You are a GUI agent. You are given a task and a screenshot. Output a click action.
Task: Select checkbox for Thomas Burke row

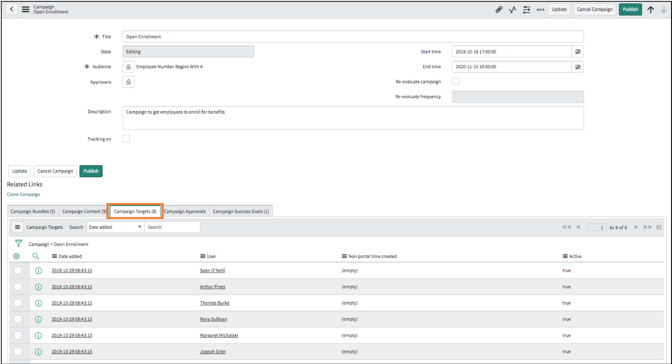(x=18, y=303)
